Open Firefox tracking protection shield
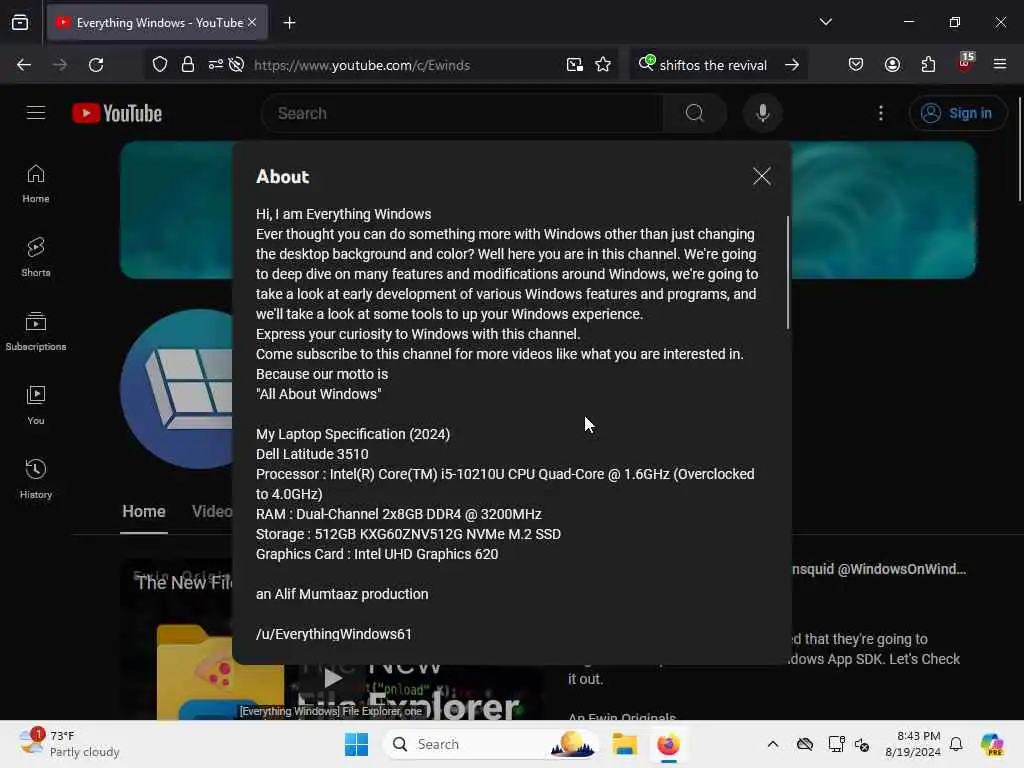The width and height of the screenshot is (1024, 768). click(160, 65)
